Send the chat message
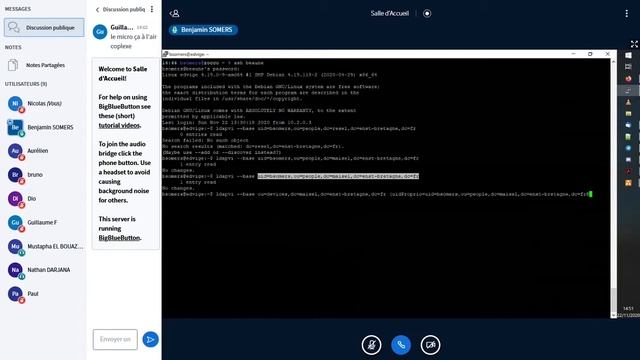Viewport: 640px width, 360px height. tap(150, 339)
